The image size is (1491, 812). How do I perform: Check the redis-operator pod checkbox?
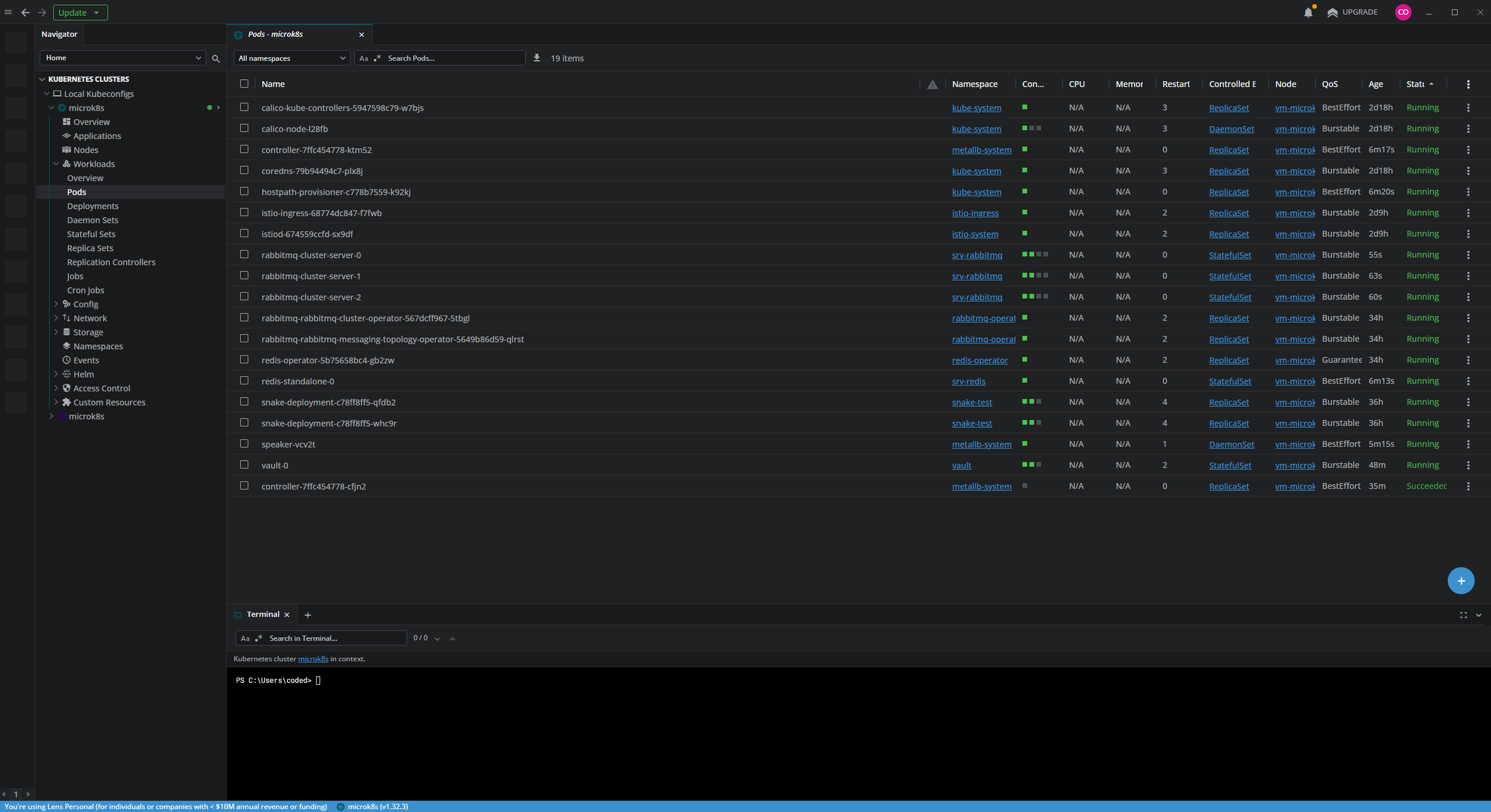point(244,359)
